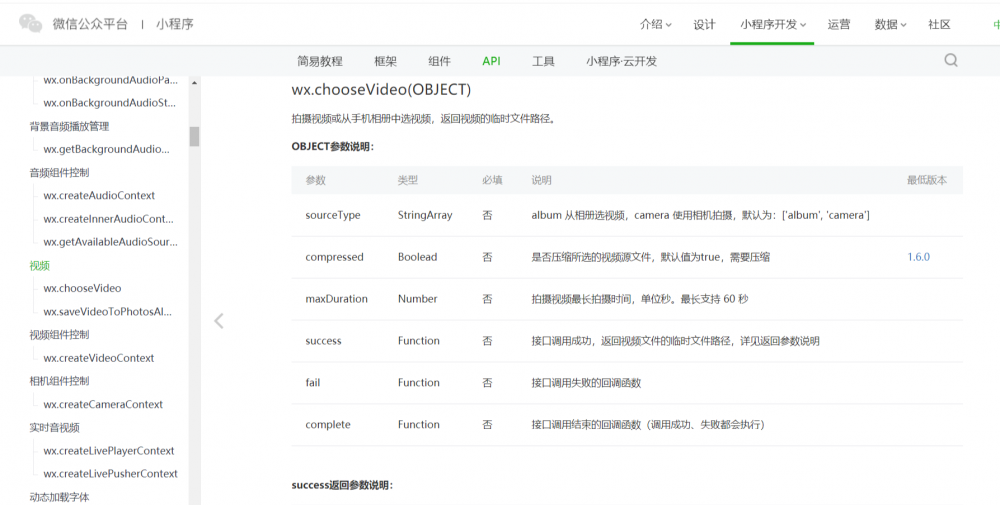Screen dimensions: 1000x505
Task: Click the fail parameter cell
Action: coord(312,383)
